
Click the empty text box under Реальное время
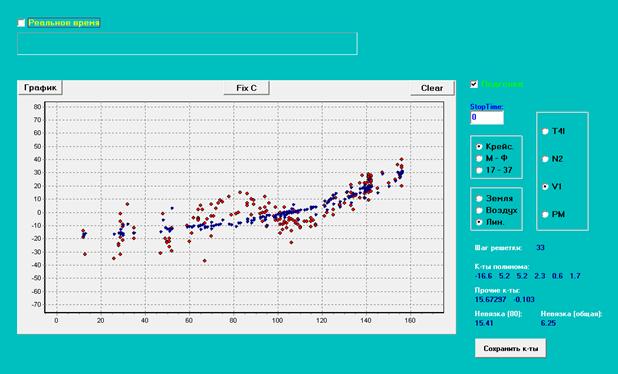[x=187, y=44]
